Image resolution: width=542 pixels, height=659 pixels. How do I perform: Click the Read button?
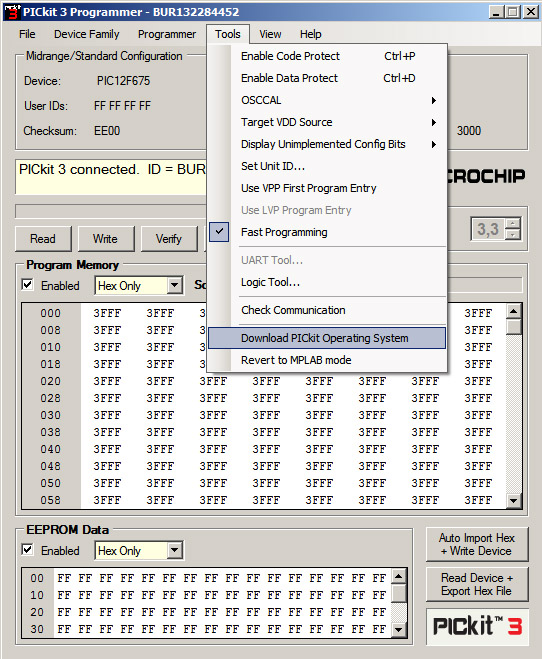click(43, 239)
